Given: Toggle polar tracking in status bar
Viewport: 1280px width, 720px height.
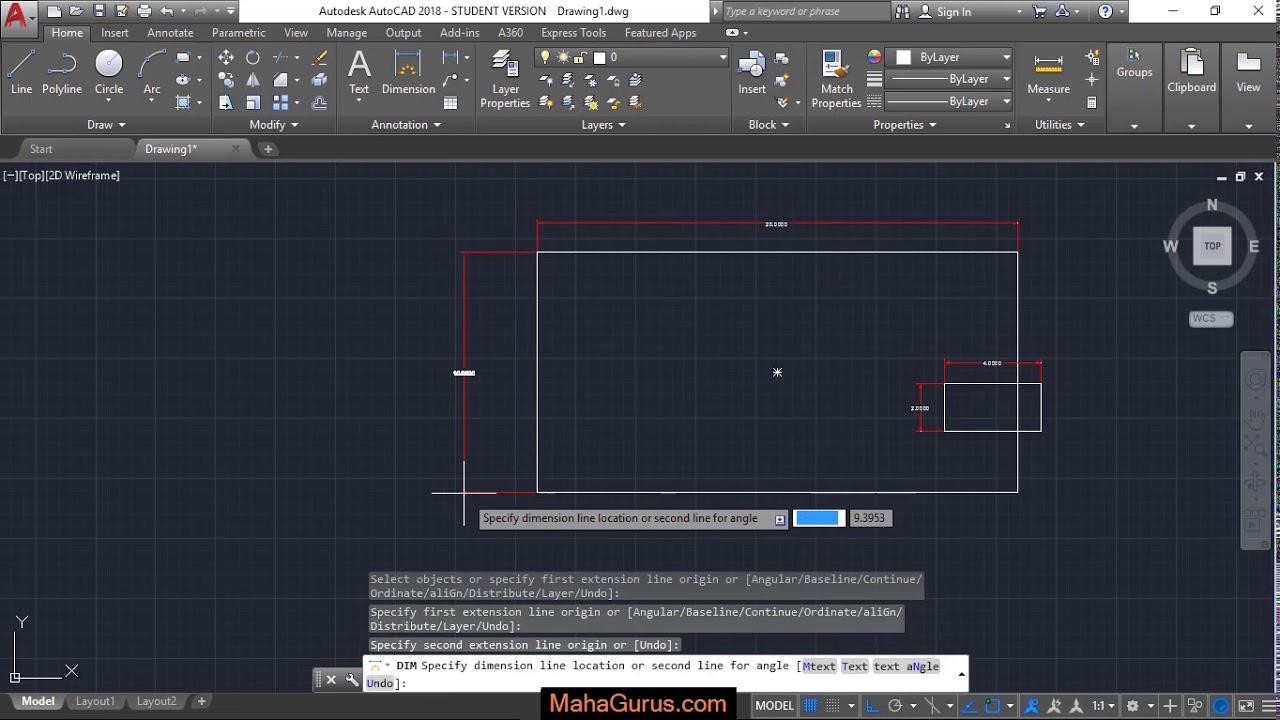Looking at the screenshot, I should pos(895,706).
